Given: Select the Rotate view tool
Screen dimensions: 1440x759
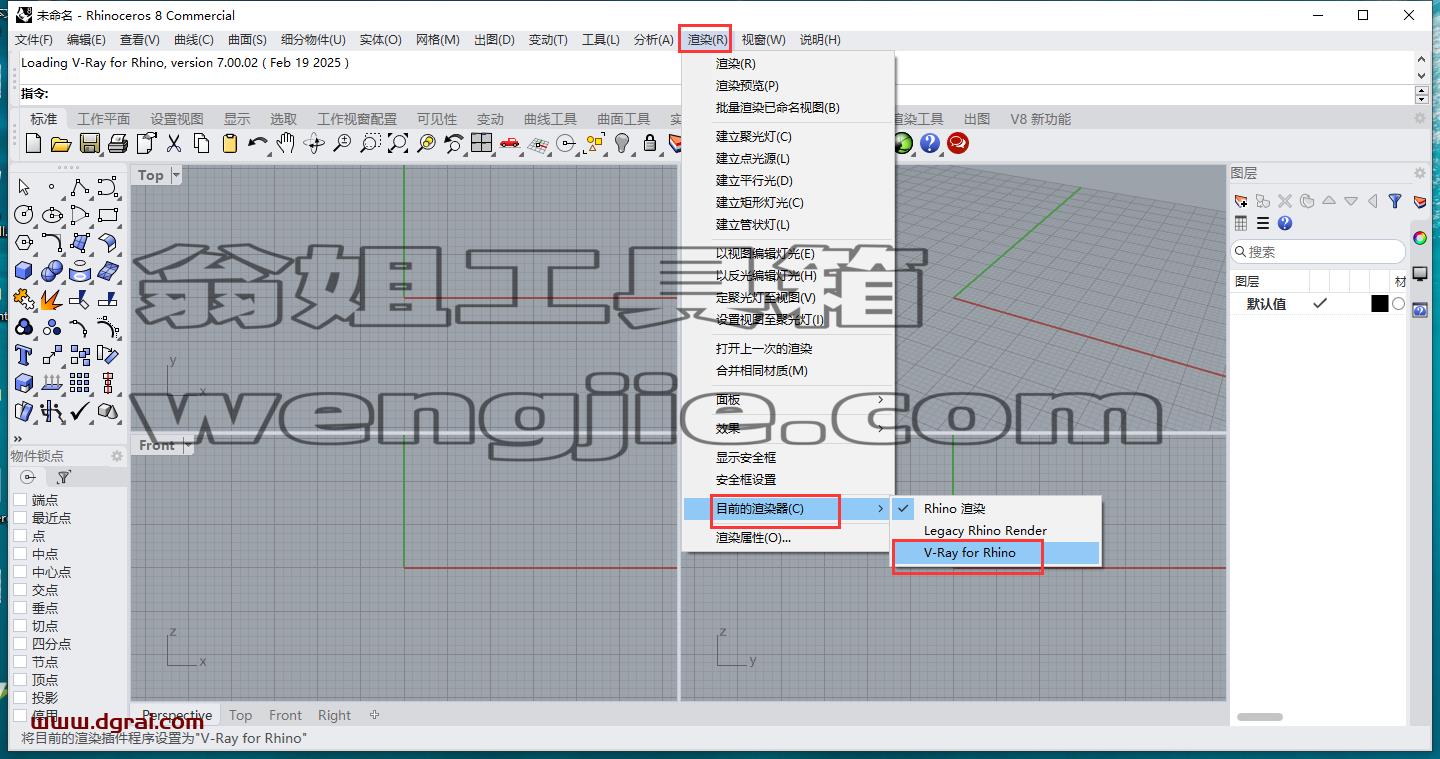Looking at the screenshot, I should [x=314, y=143].
